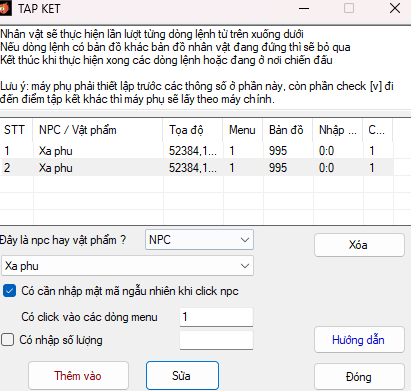Sort by the STT column header
This screenshot has height=391, width=411.
[x=16, y=130]
